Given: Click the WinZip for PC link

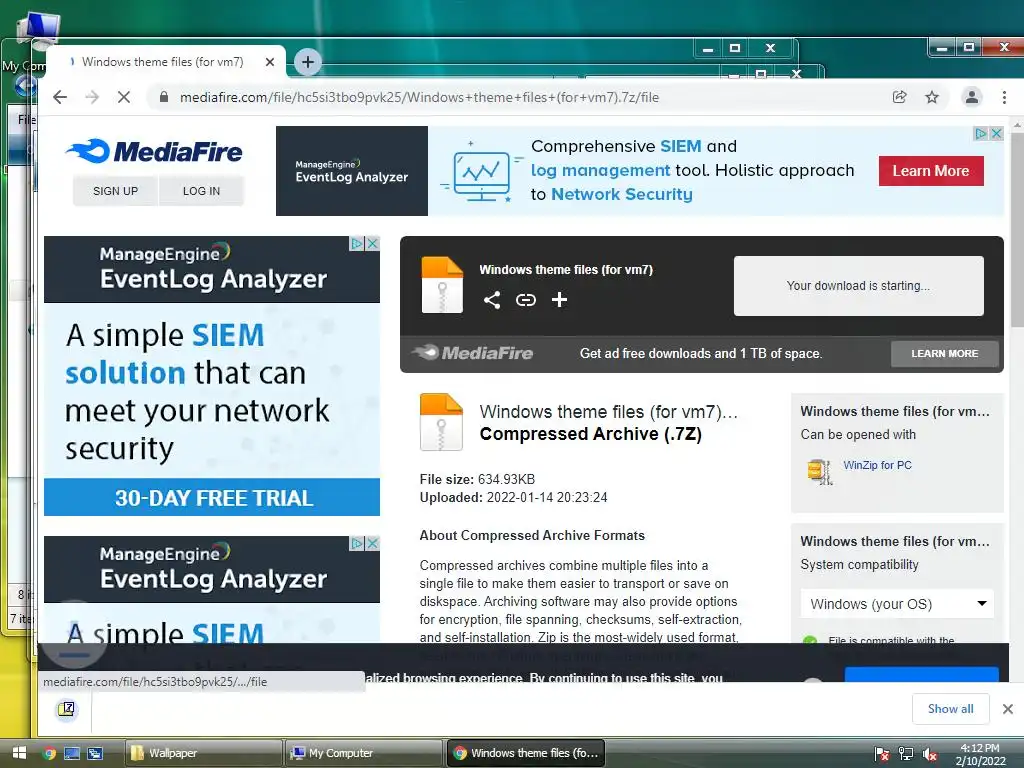Looking at the screenshot, I should point(877,465).
